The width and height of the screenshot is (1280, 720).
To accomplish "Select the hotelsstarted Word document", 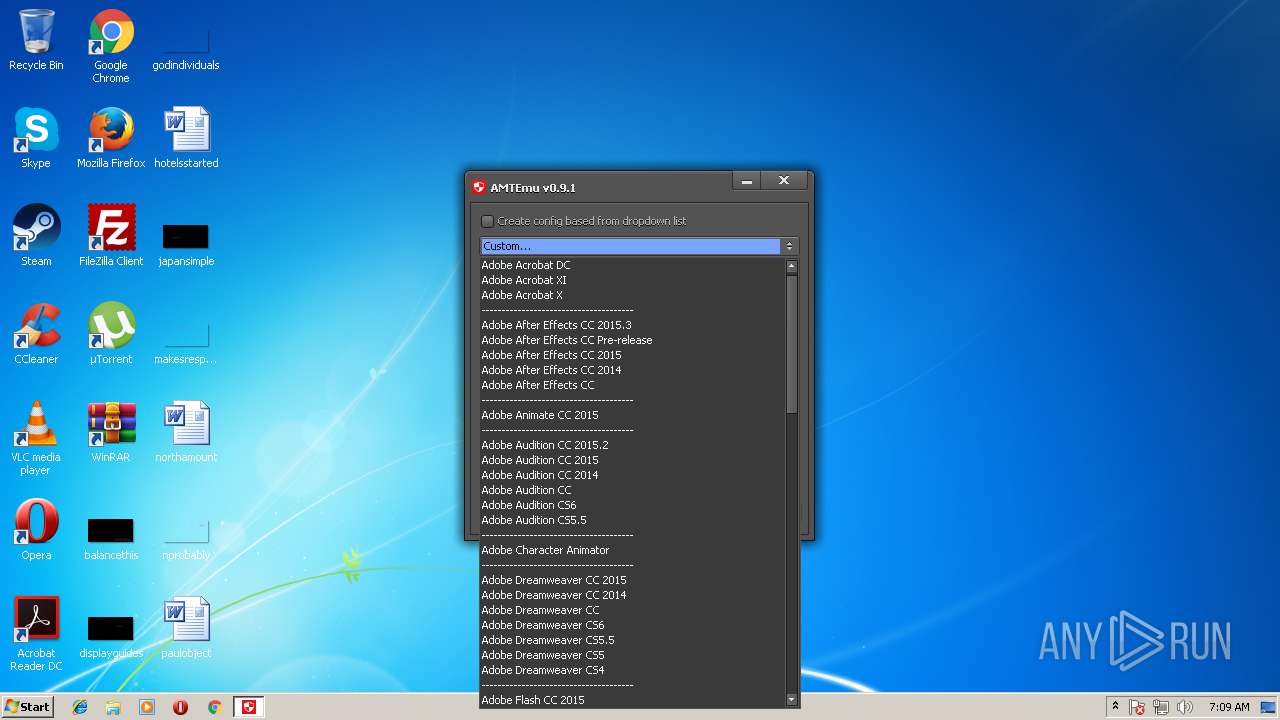I will (x=186, y=138).
